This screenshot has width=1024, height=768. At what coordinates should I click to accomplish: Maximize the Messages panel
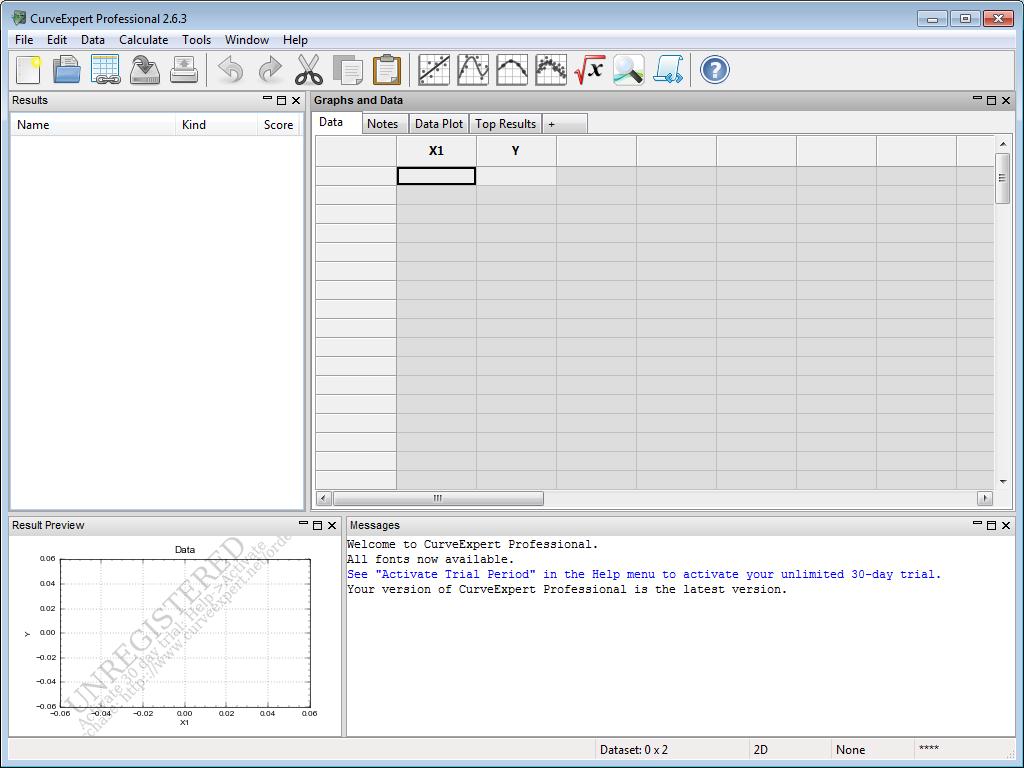pos(991,526)
